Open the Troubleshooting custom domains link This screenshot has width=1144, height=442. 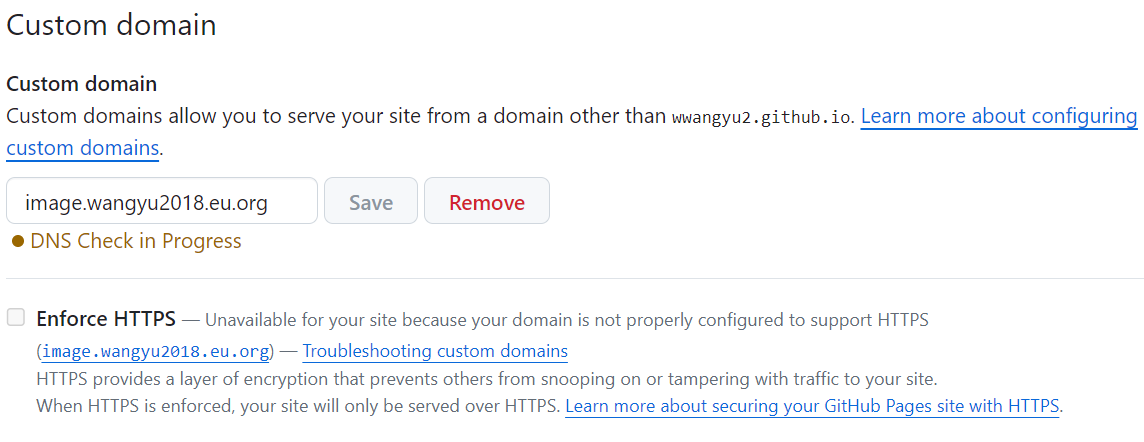coord(435,352)
